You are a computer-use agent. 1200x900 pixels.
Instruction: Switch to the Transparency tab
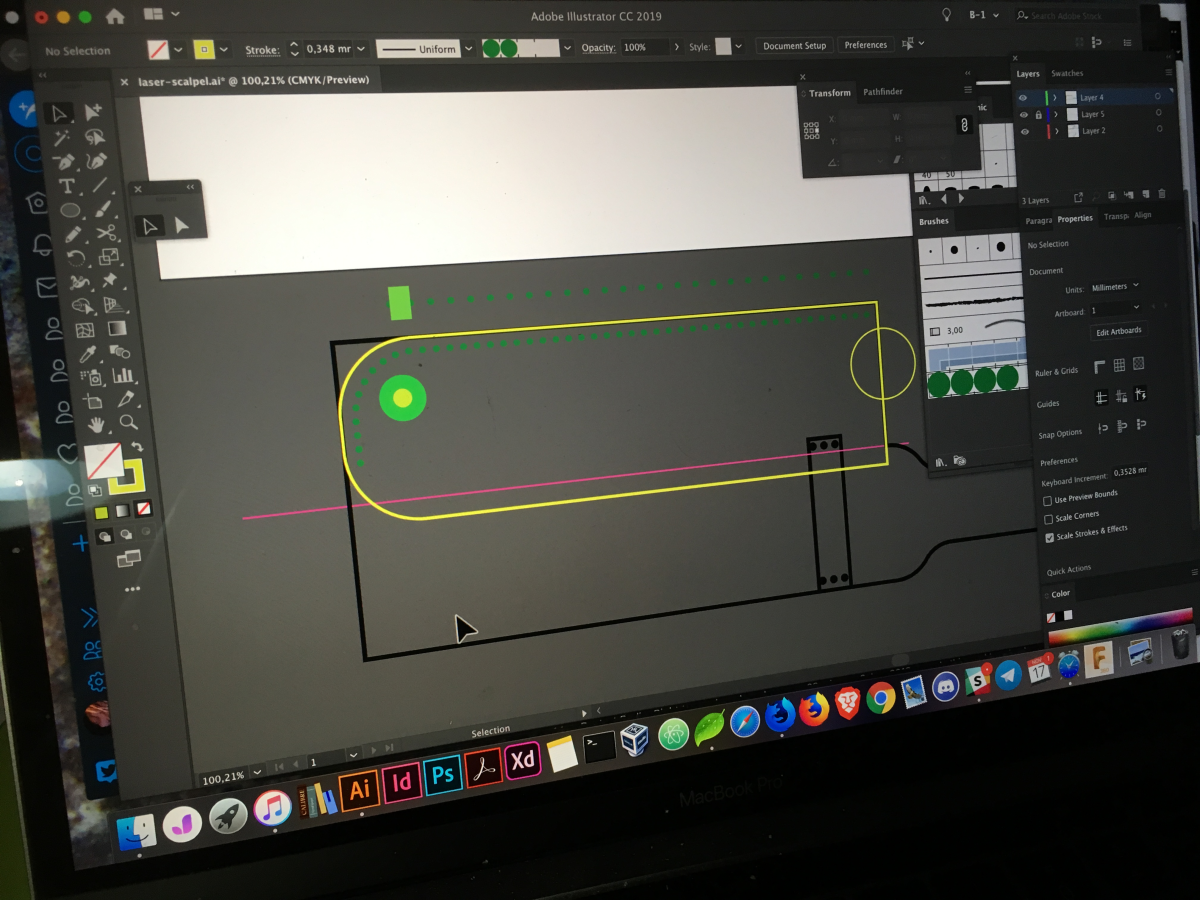coord(1116,216)
